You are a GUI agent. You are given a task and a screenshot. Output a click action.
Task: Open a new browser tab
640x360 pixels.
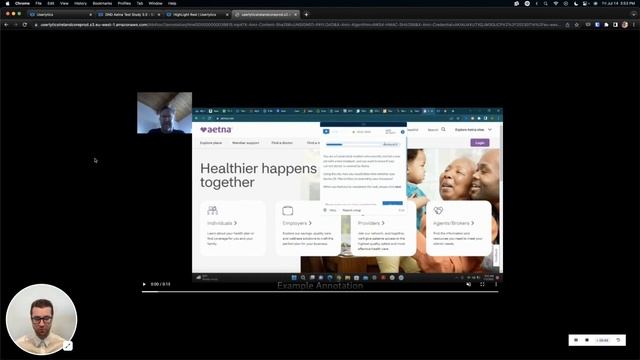coord(307,14)
